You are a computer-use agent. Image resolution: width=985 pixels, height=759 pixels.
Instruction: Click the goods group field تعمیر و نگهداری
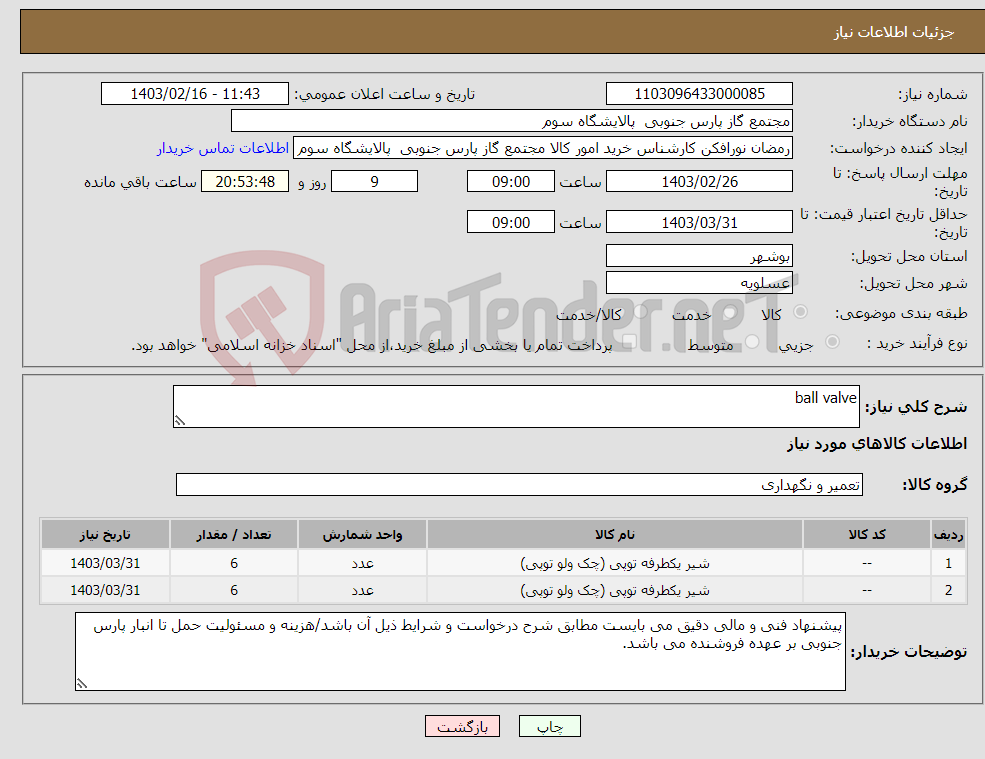click(520, 484)
